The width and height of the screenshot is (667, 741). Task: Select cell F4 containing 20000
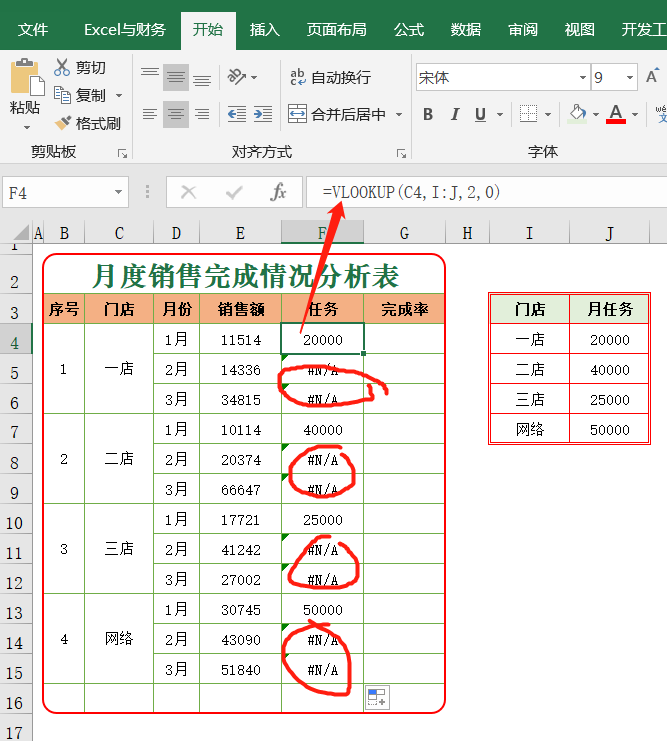coord(322,339)
